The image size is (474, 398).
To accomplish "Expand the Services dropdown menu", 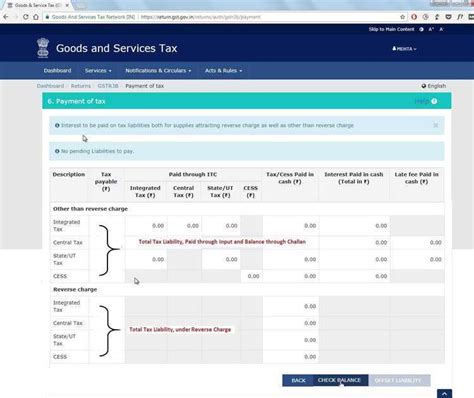I will pyautogui.click(x=98, y=71).
